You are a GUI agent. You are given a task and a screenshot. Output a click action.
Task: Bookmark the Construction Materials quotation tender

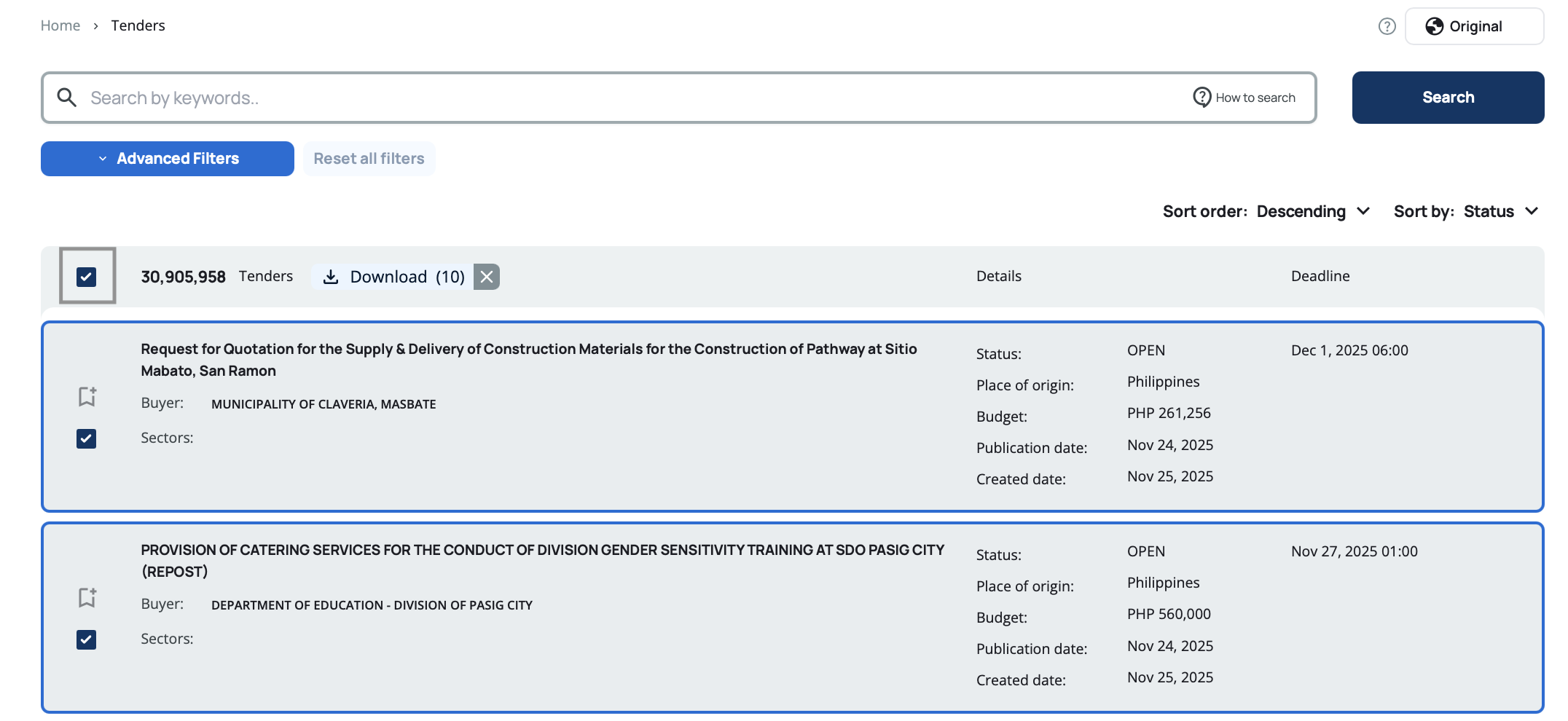(x=87, y=396)
